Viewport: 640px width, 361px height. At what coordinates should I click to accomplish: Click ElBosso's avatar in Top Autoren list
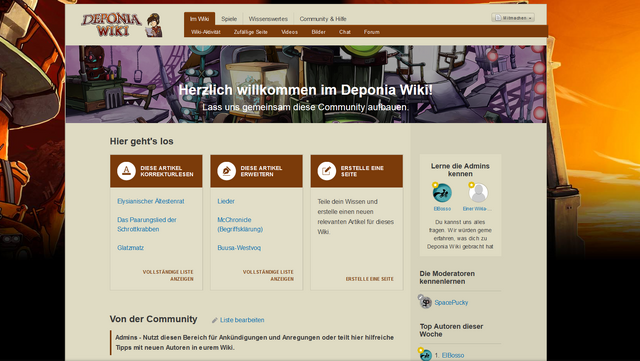425,355
